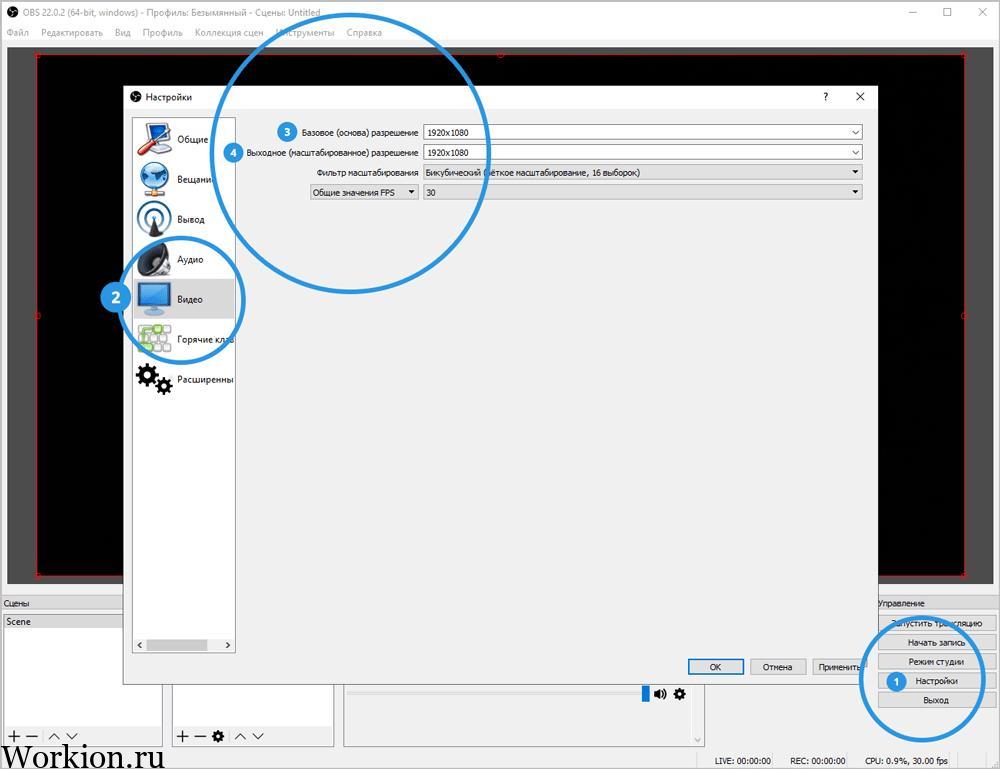Viewport: 1000px width, 769px height.
Task: Expand the output scaled resolution dropdown
Action: (x=855, y=152)
